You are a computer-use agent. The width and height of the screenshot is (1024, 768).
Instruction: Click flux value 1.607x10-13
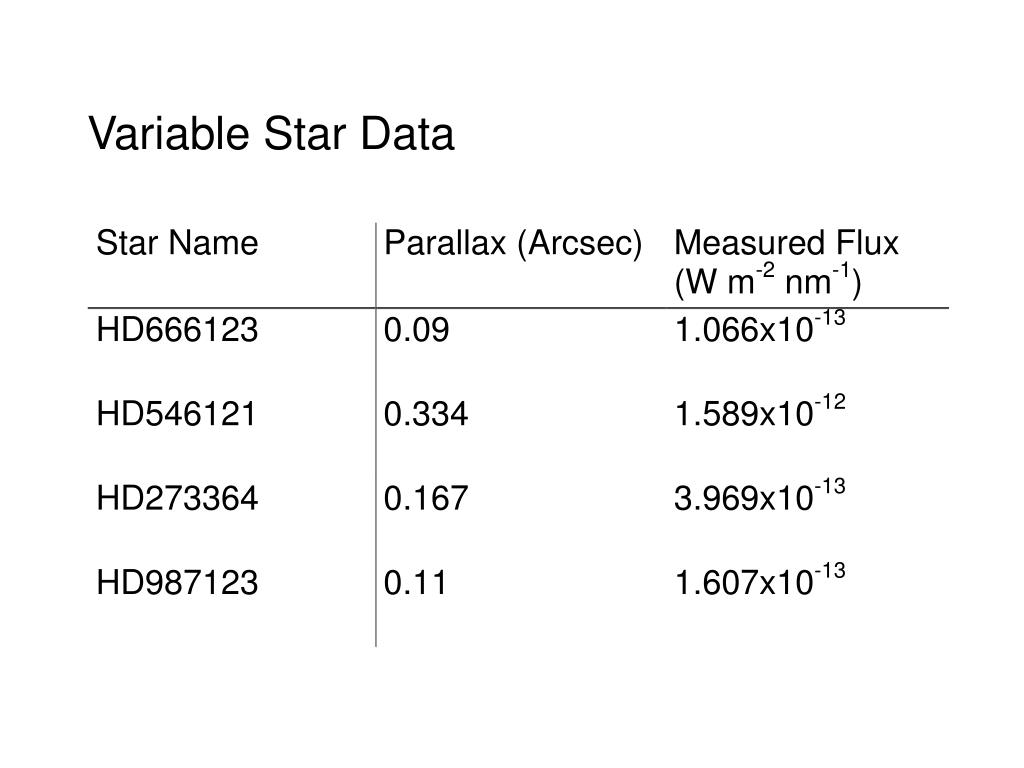point(760,579)
